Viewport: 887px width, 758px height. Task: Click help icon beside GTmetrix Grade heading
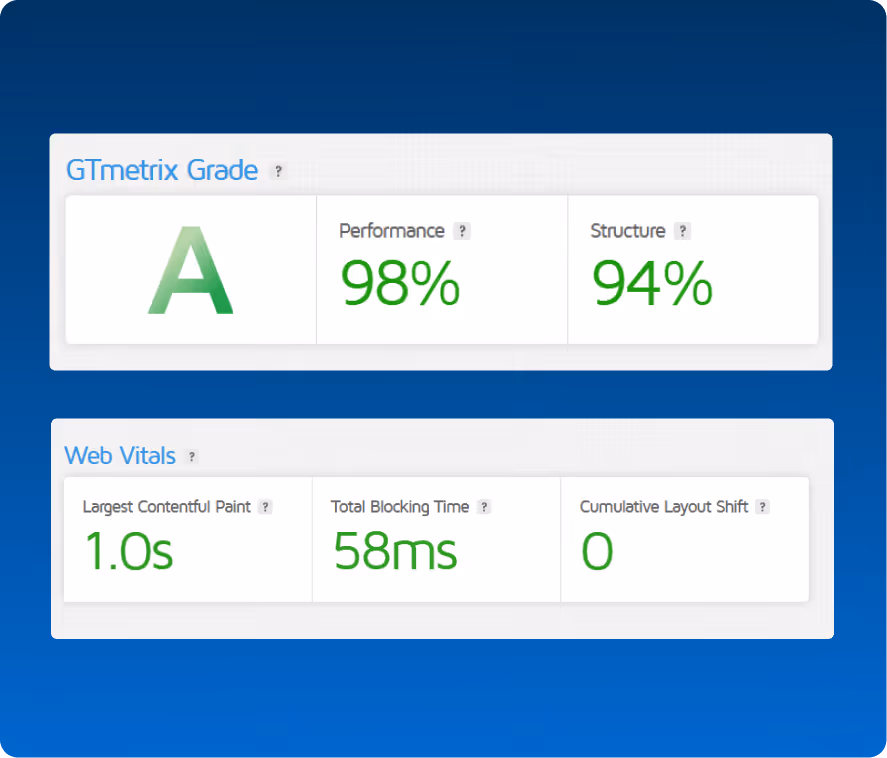pyautogui.click(x=278, y=171)
